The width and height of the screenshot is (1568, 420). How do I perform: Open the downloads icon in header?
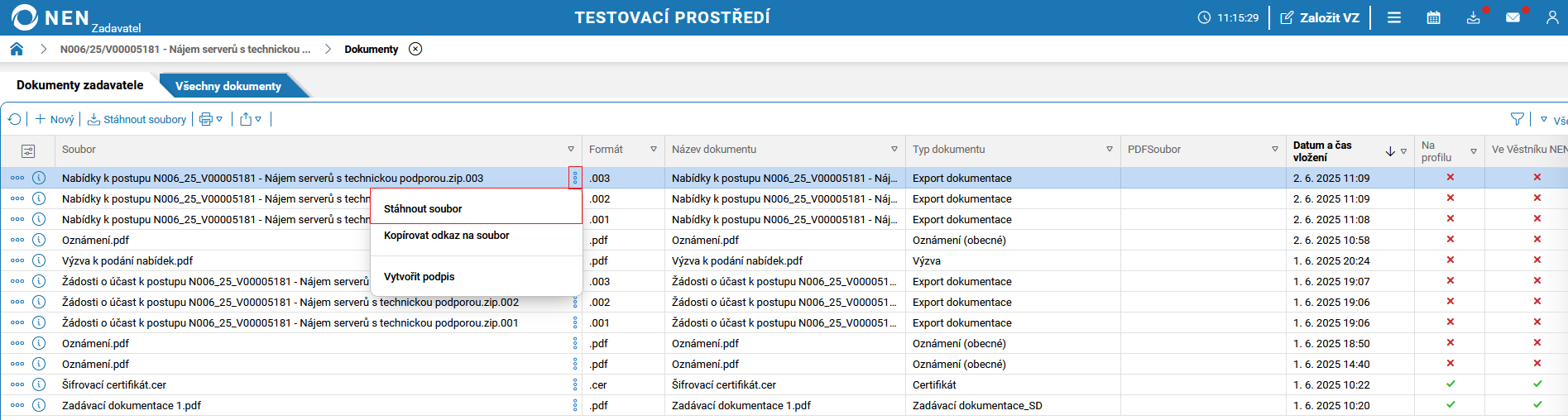(1474, 17)
